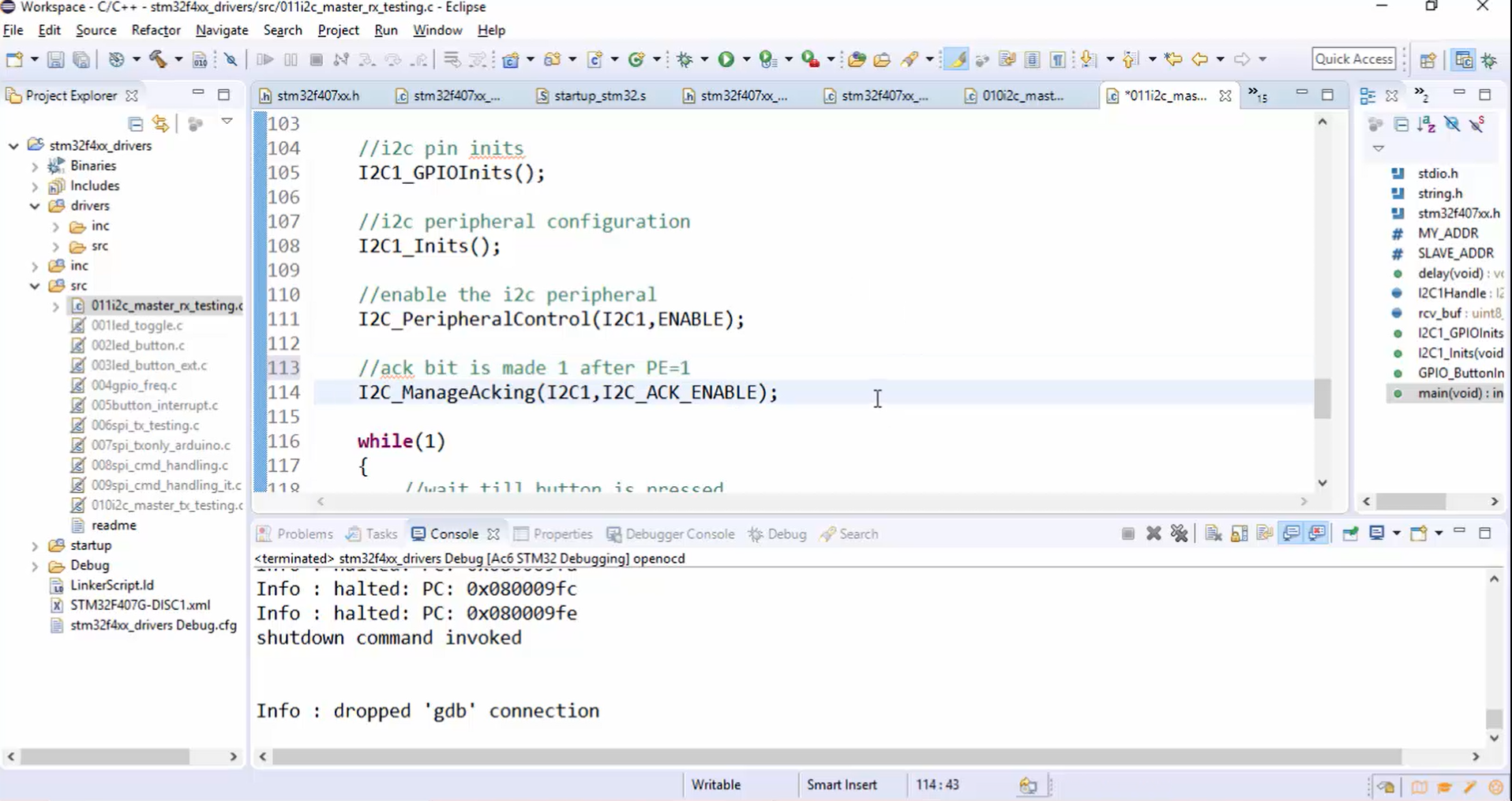Screen dimensions: 1512x801
Task: Click the Previous Annotation arrow icon
Action: [1131, 59]
